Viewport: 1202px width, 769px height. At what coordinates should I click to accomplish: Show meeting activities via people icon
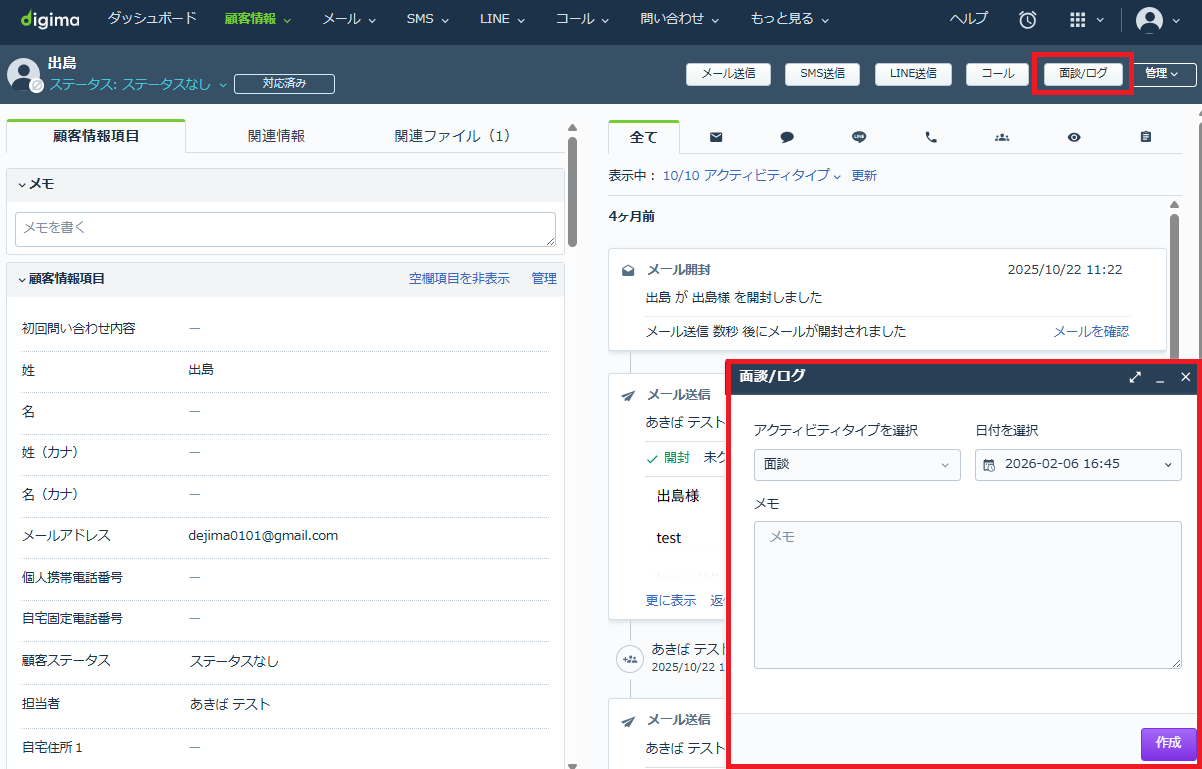(x=1002, y=137)
